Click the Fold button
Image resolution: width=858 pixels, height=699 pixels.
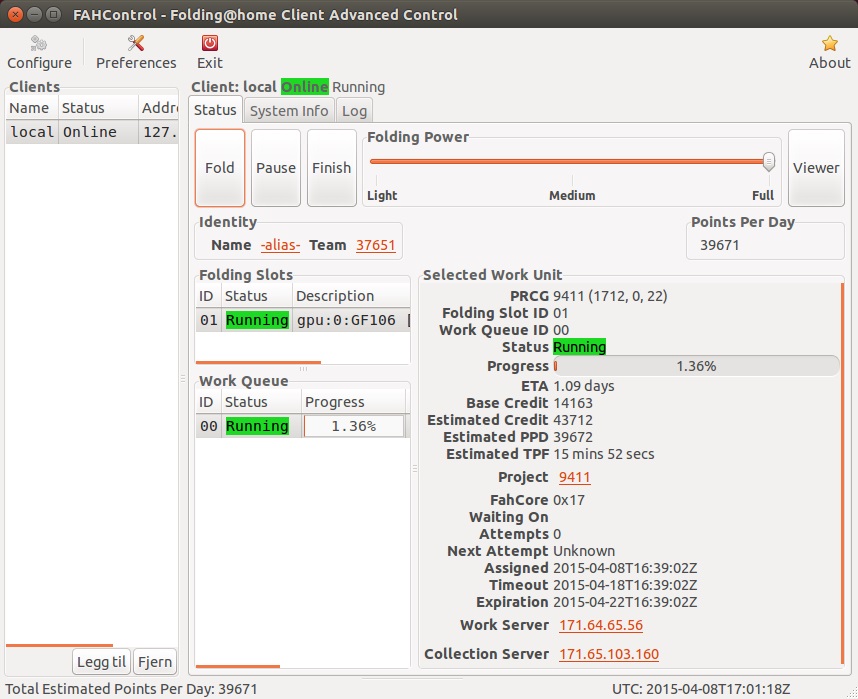coord(219,167)
